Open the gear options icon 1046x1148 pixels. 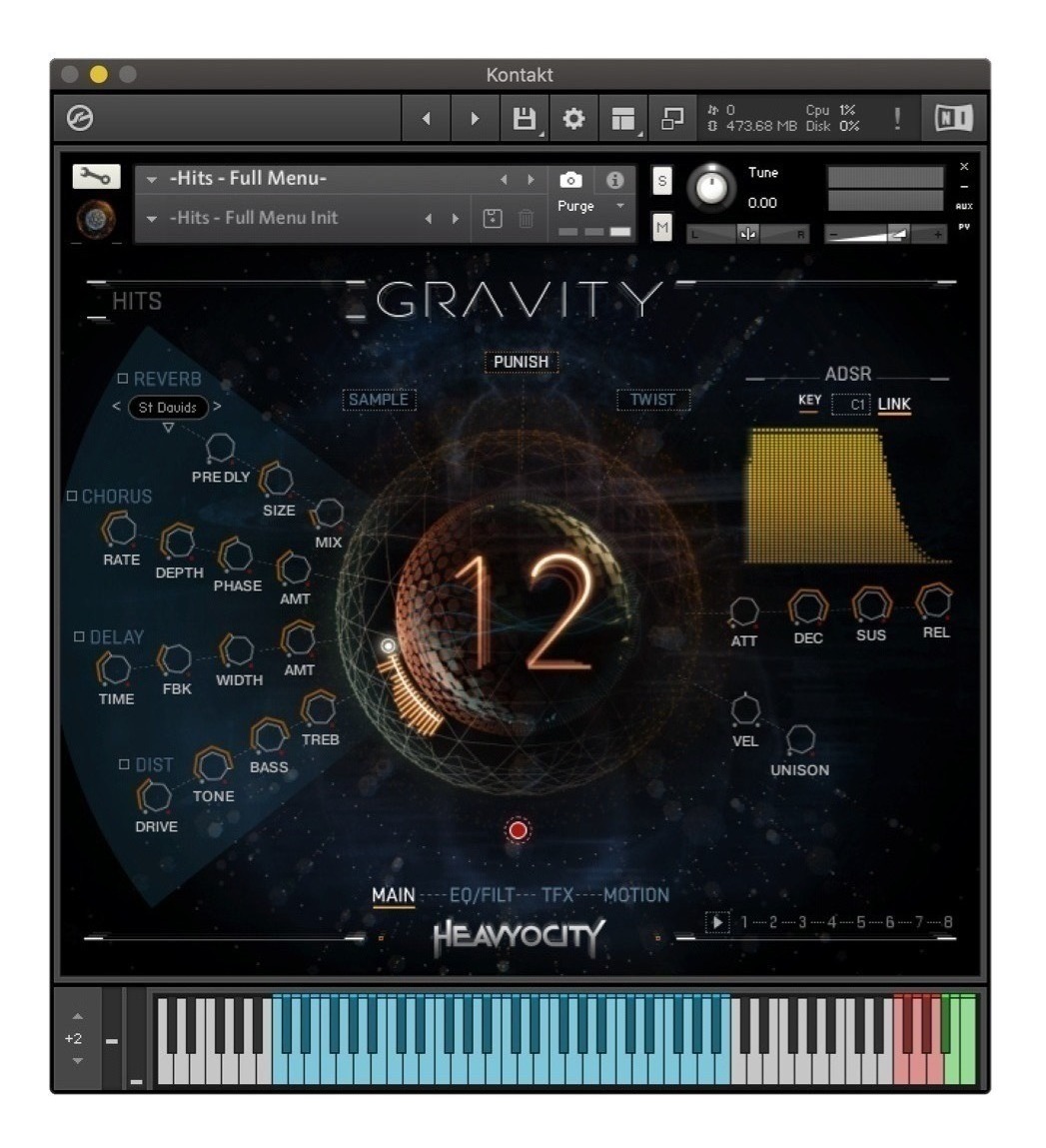pos(573,118)
